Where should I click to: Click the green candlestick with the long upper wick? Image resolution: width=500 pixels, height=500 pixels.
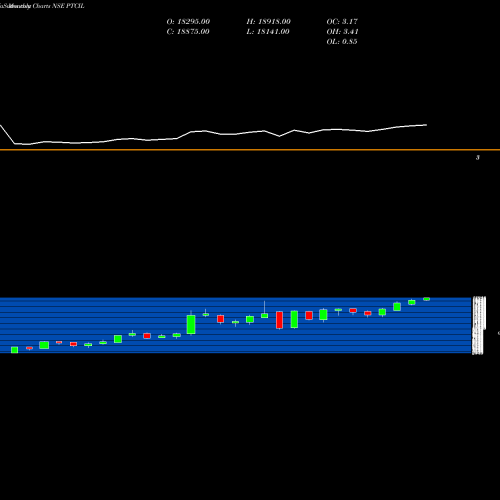264,315
